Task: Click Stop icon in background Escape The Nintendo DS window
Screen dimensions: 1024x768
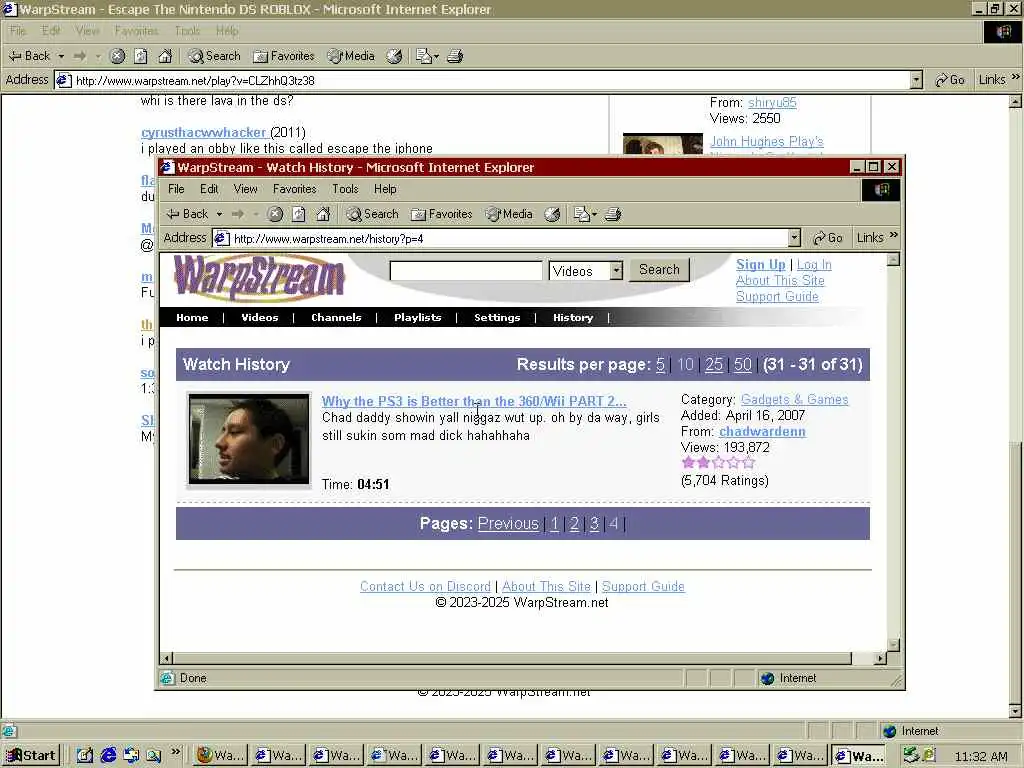Action: click(x=117, y=56)
